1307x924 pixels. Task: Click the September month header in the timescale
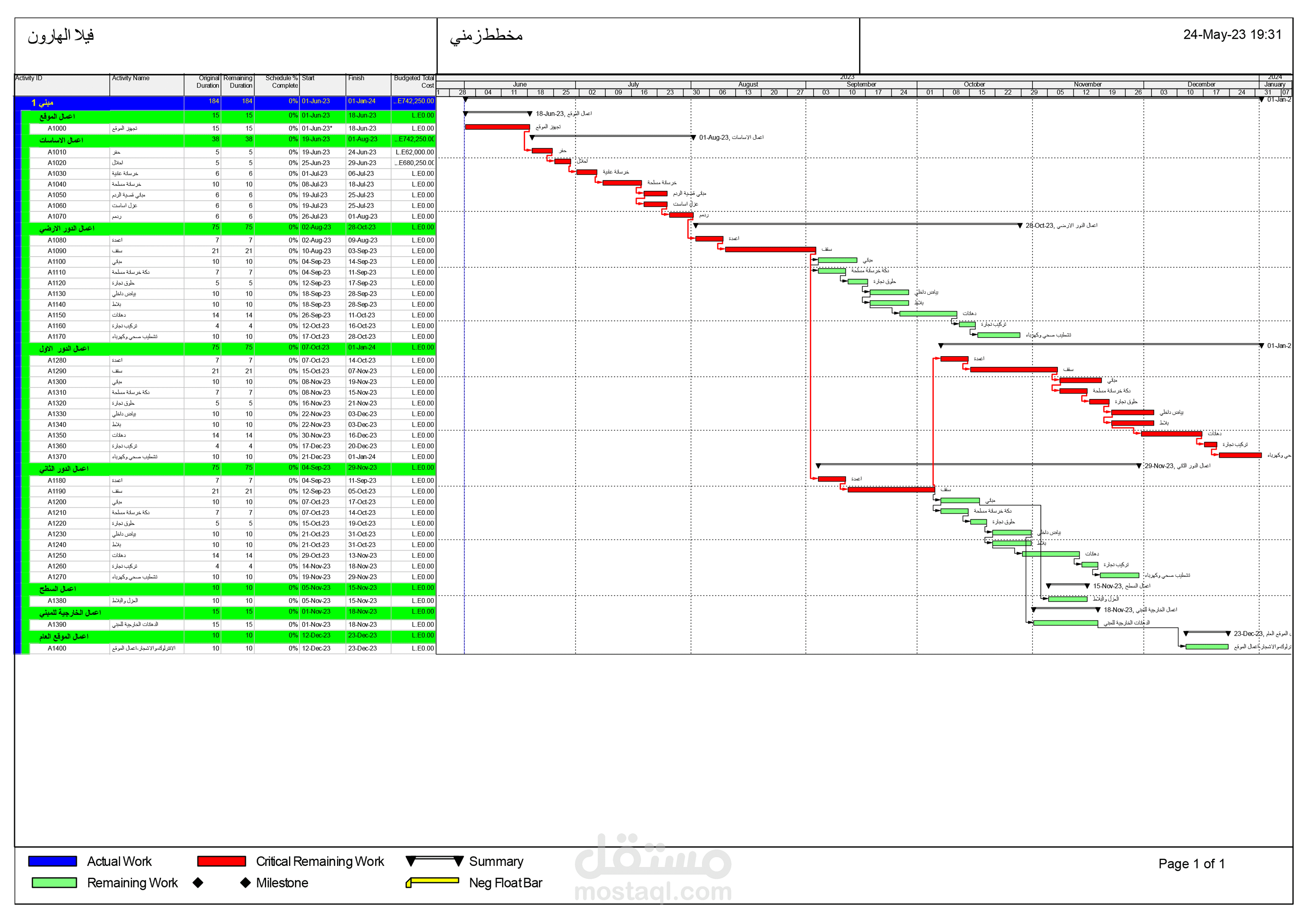pyautogui.click(x=861, y=84)
